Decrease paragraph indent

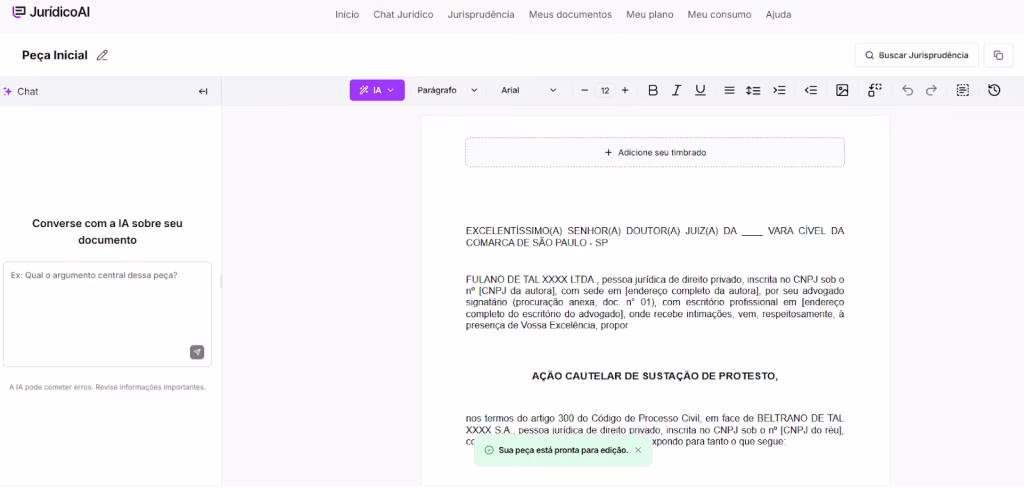pos(811,90)
